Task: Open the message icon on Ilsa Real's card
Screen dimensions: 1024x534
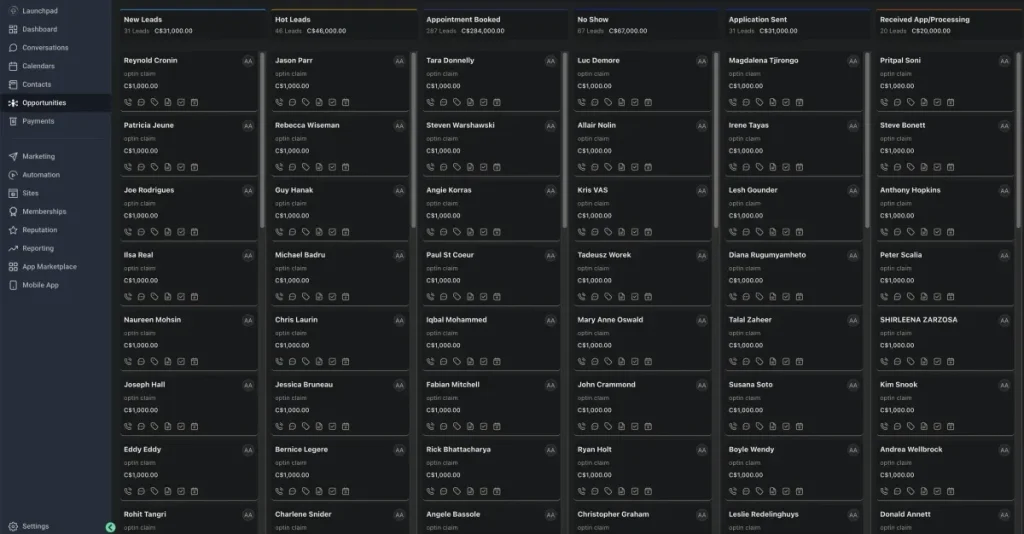Action: (141, 296)
